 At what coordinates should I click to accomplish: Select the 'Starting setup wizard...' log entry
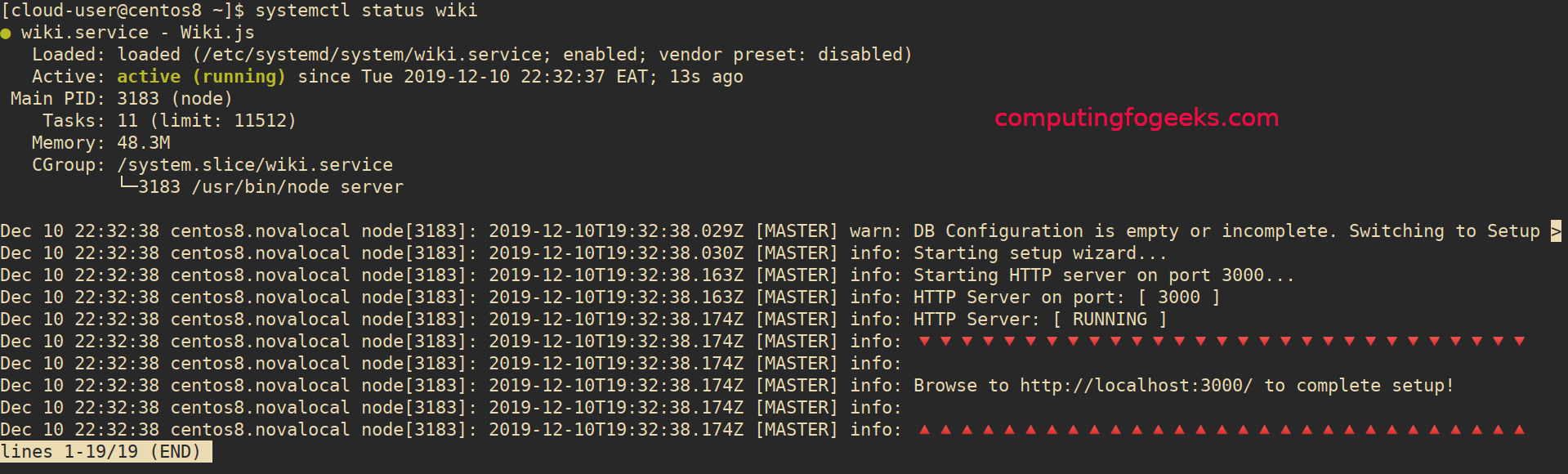pos(1039,253)
